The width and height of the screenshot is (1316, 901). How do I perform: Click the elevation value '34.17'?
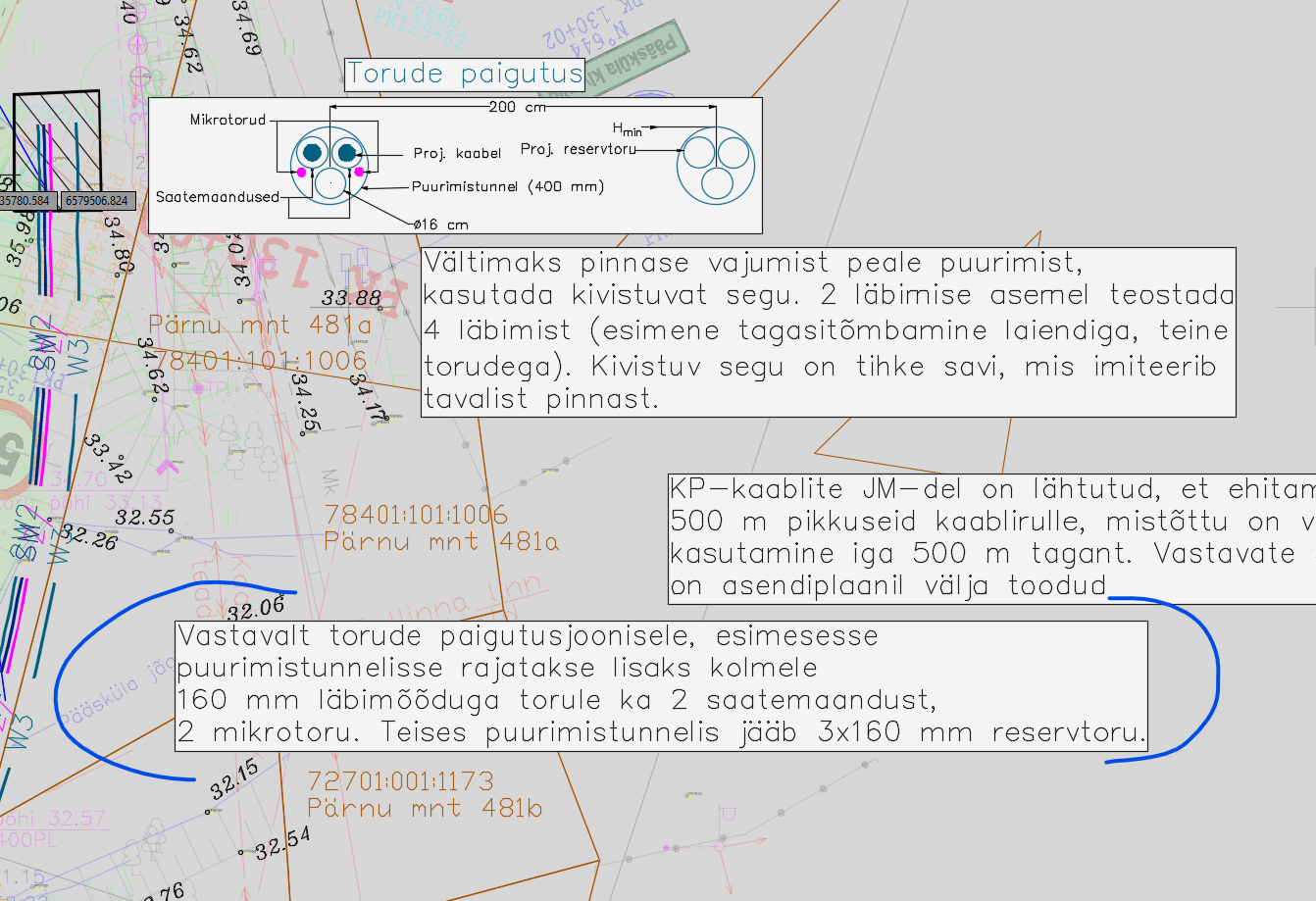pos(370,398)
